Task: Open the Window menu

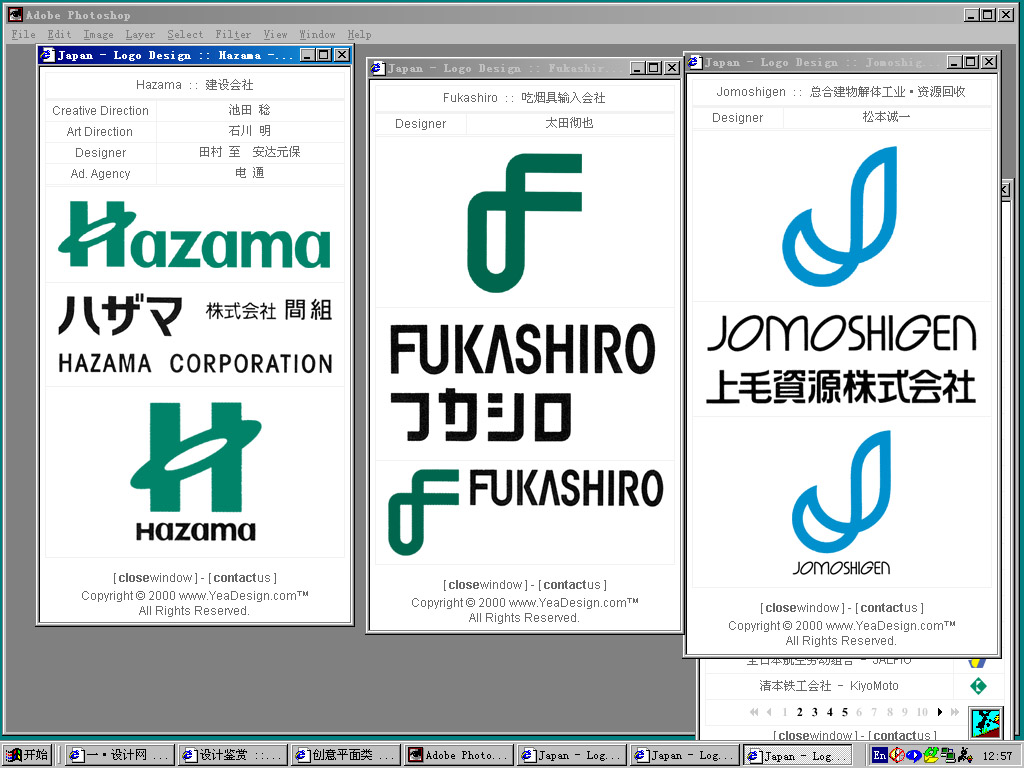Action: pyautogui.click(x=317, y=35)
